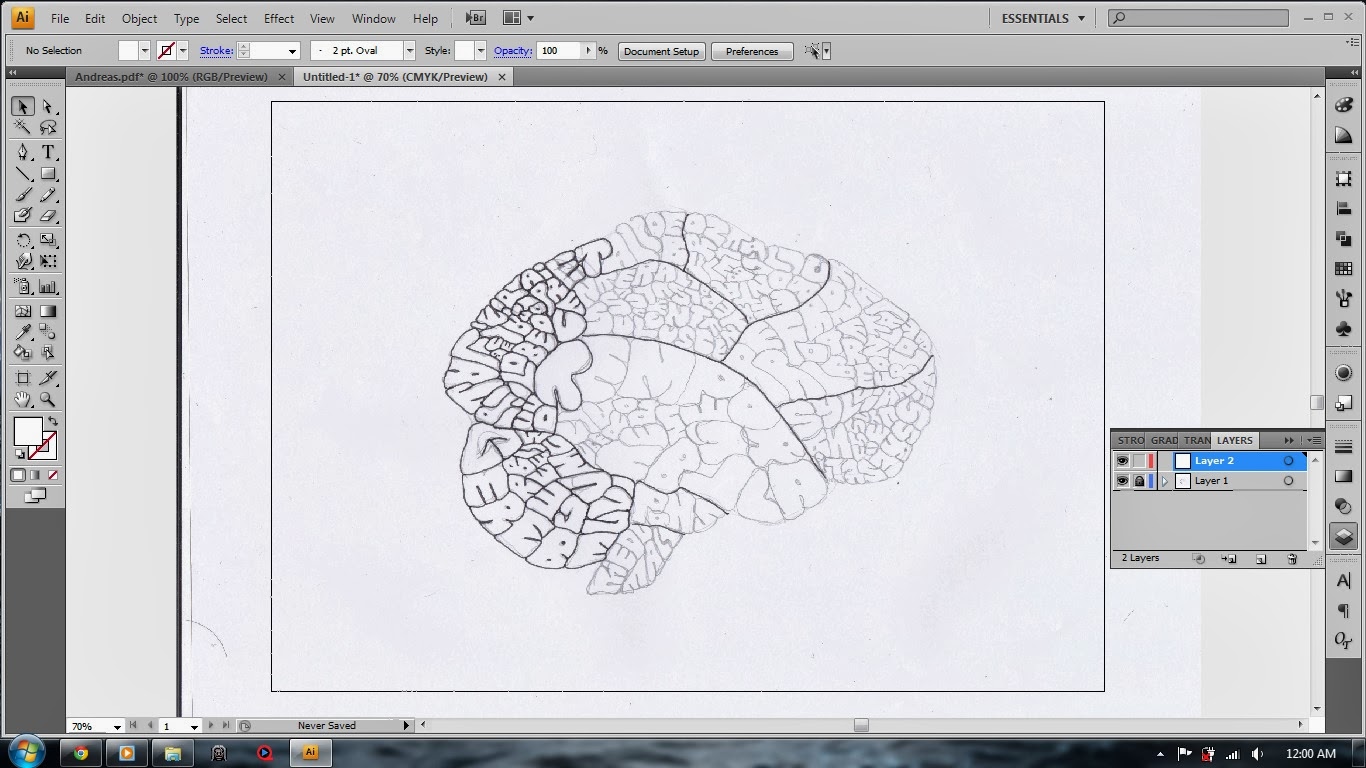The width and height of the screenshot is (1366, 768).
Task: Click the Fill color swatch in toolbox
Action: coord(27,431)
